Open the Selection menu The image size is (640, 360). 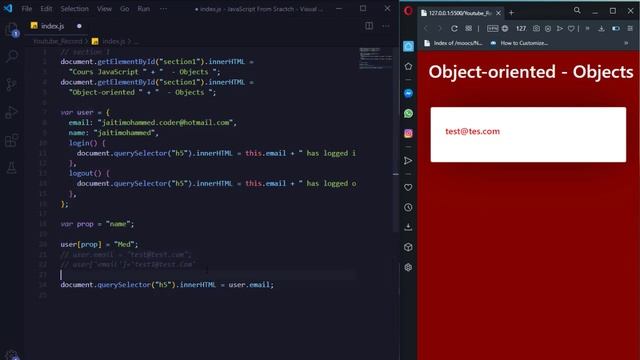(74, 9)
